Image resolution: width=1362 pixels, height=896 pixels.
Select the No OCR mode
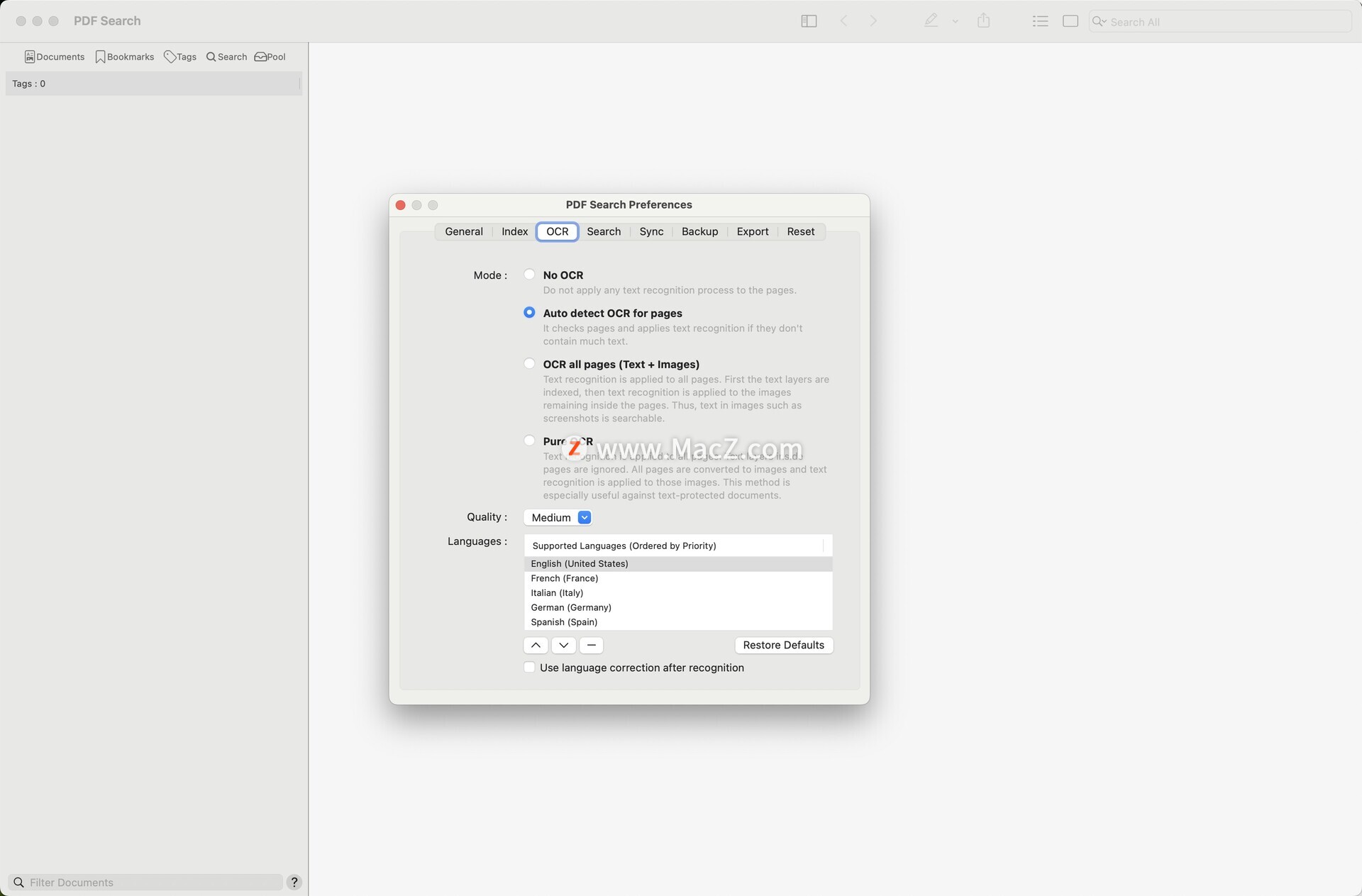pos(529,275)
